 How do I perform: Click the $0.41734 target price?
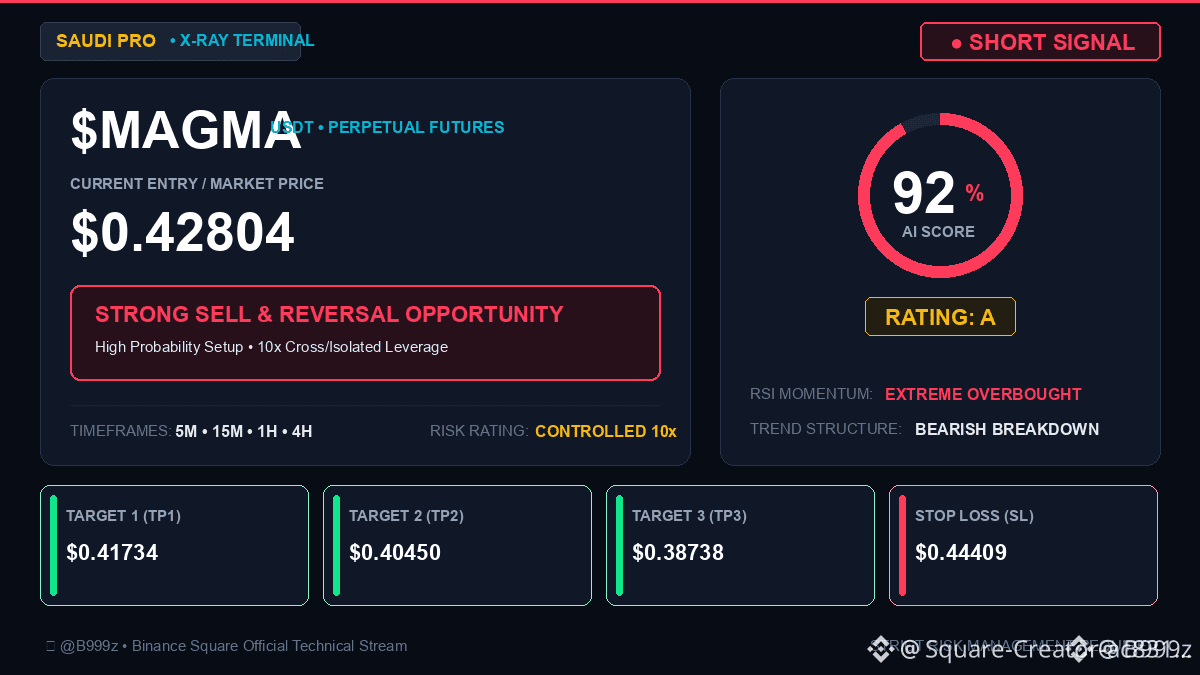[112, 553]
